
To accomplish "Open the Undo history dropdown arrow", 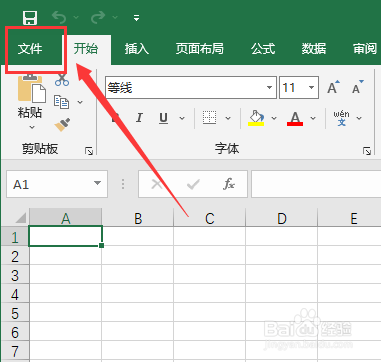I will [76, 17].
